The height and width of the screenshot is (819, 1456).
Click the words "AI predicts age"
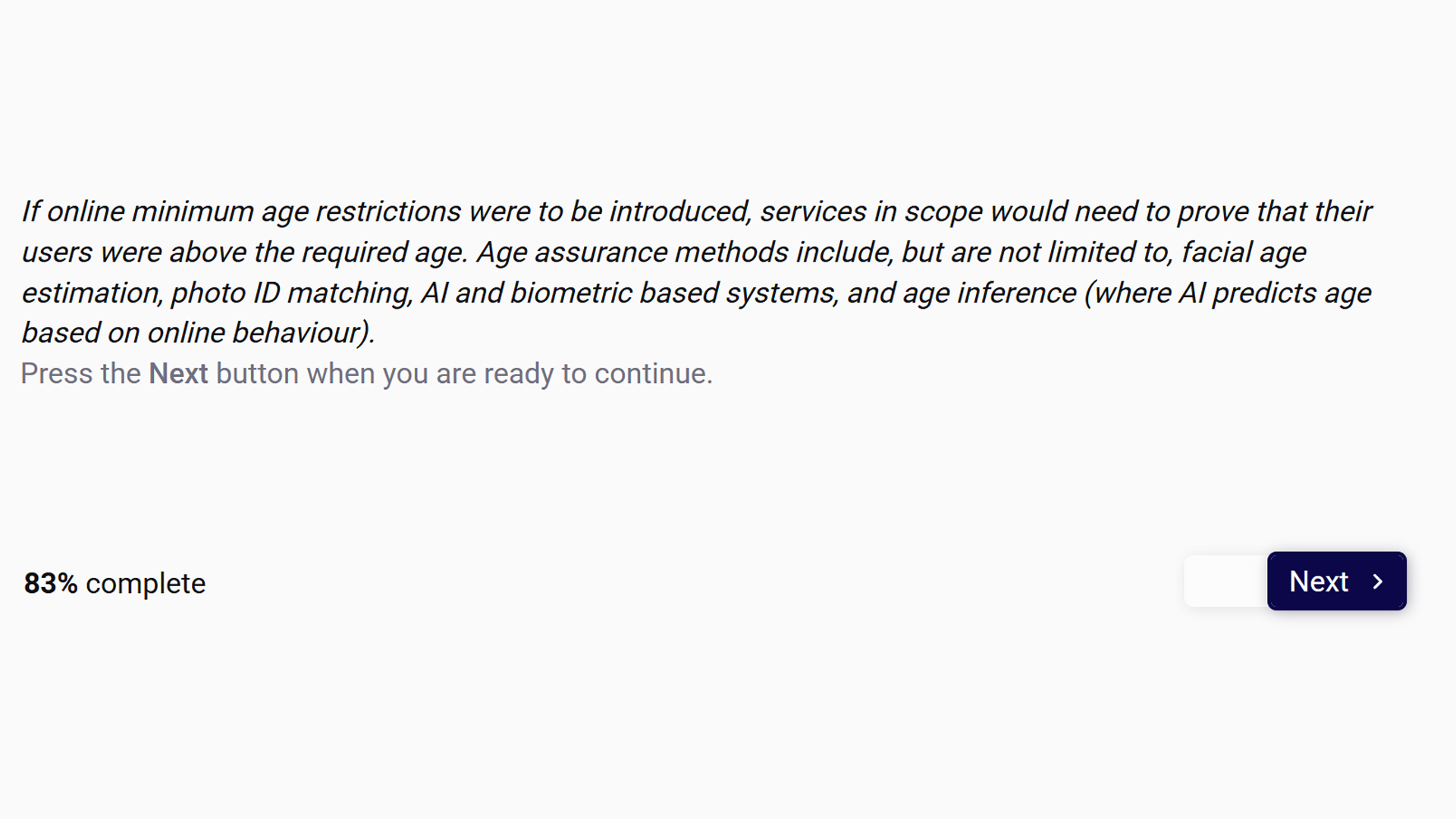point(1275,293)
